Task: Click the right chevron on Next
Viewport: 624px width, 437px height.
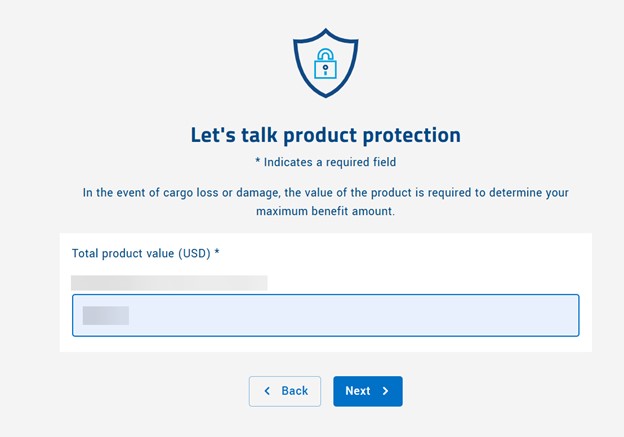Action: [x=386, y=391]
